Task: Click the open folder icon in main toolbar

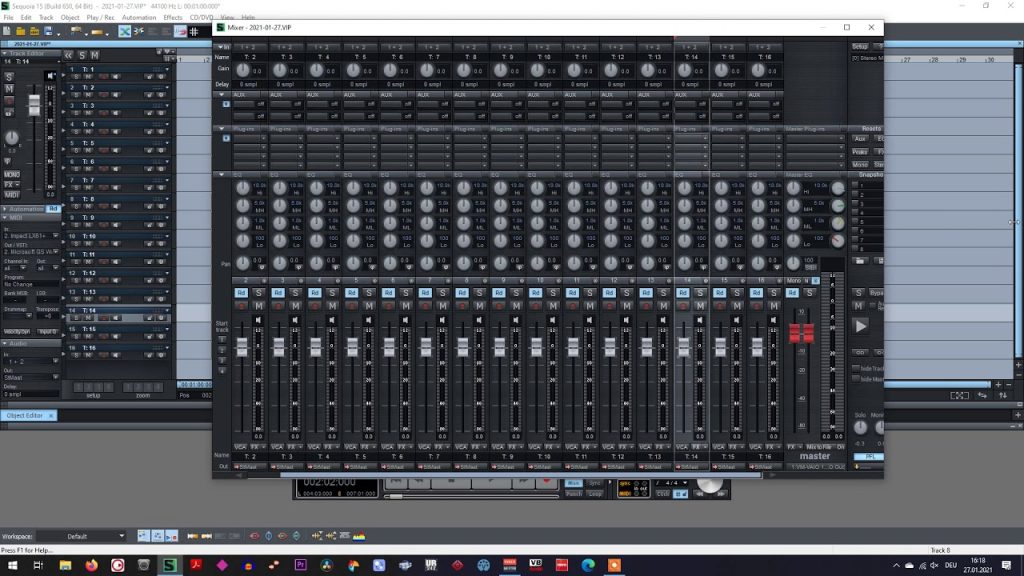Action: point(20,31)
